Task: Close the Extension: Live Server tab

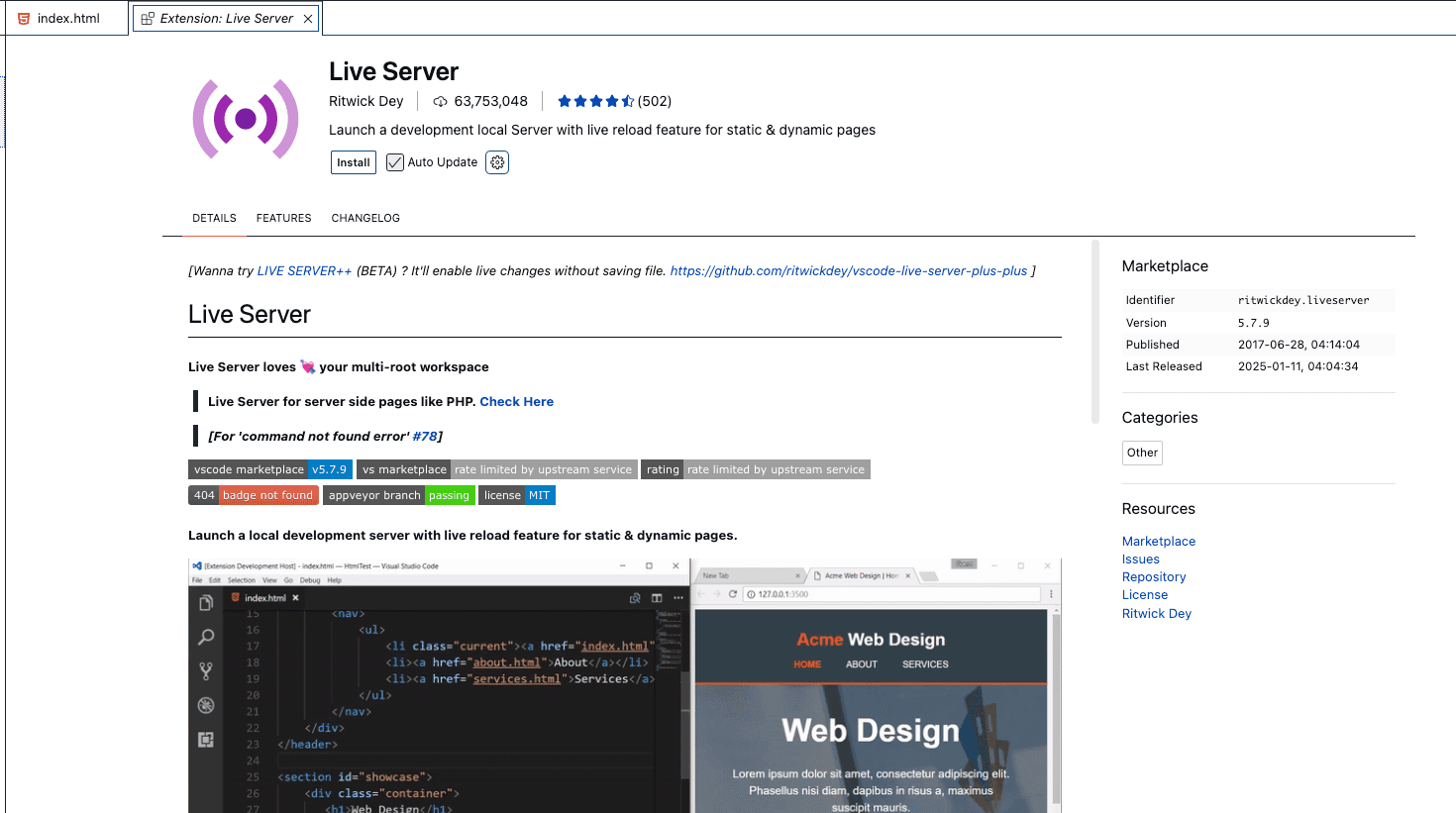Action: 308,18
